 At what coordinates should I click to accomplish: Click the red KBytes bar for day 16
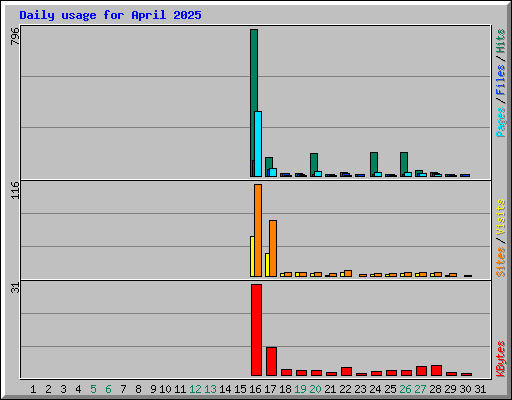(256, 330)
